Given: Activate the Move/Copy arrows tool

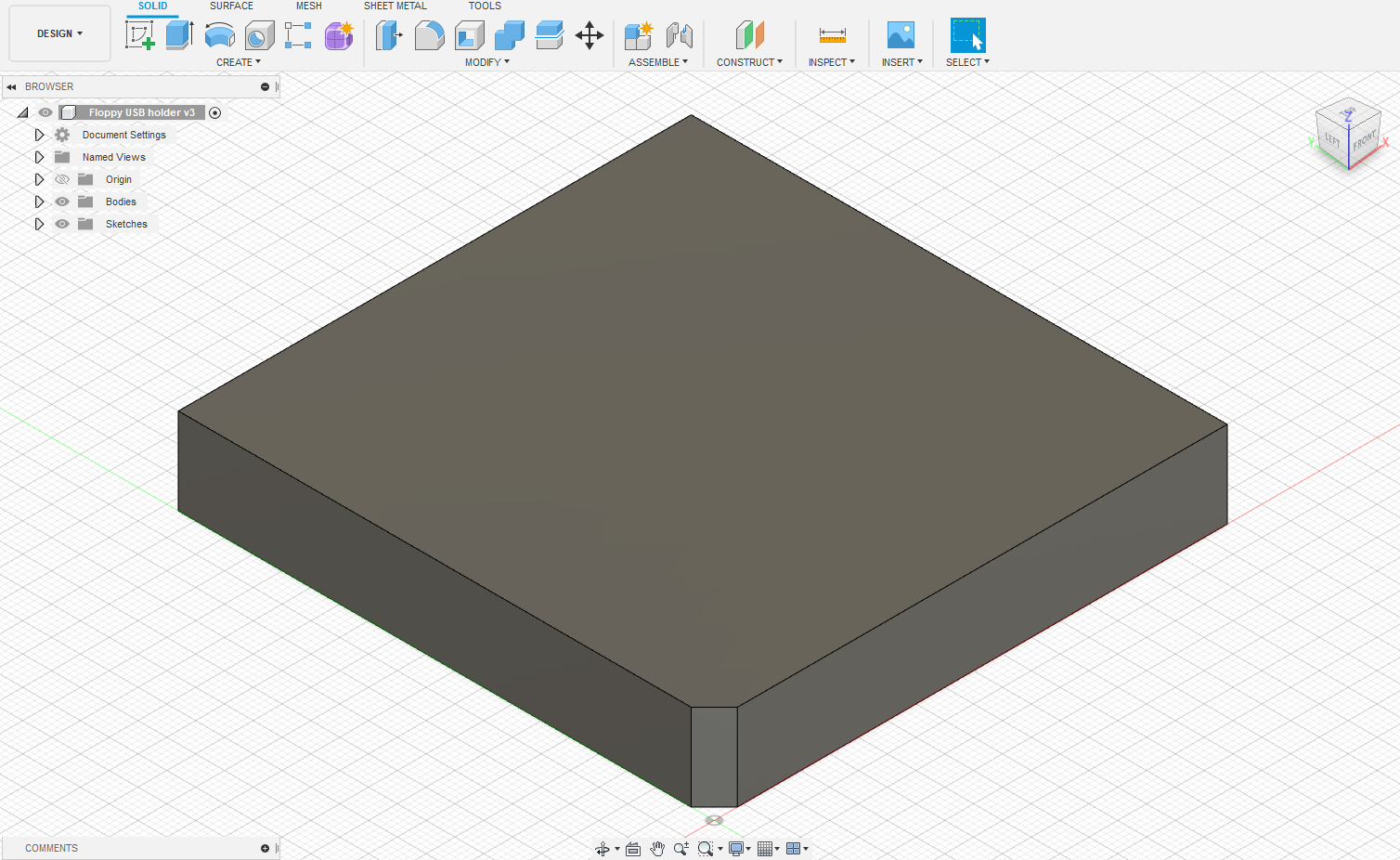Looking at the screenshot, I should click(590, 35).
